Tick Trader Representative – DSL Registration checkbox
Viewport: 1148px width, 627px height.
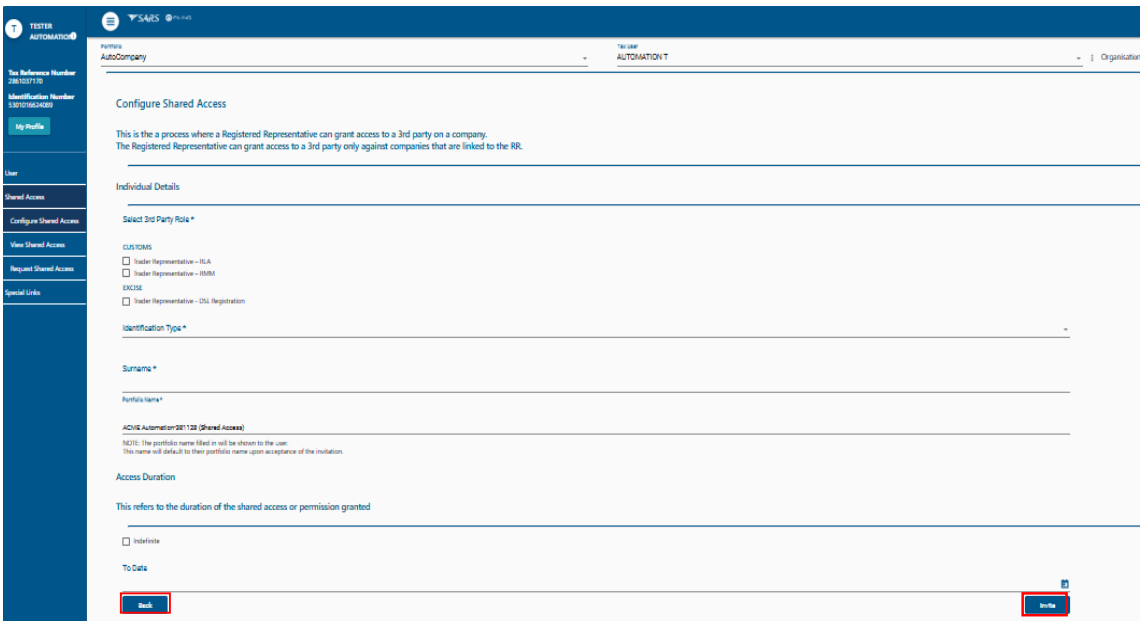(x=126, y=300)
